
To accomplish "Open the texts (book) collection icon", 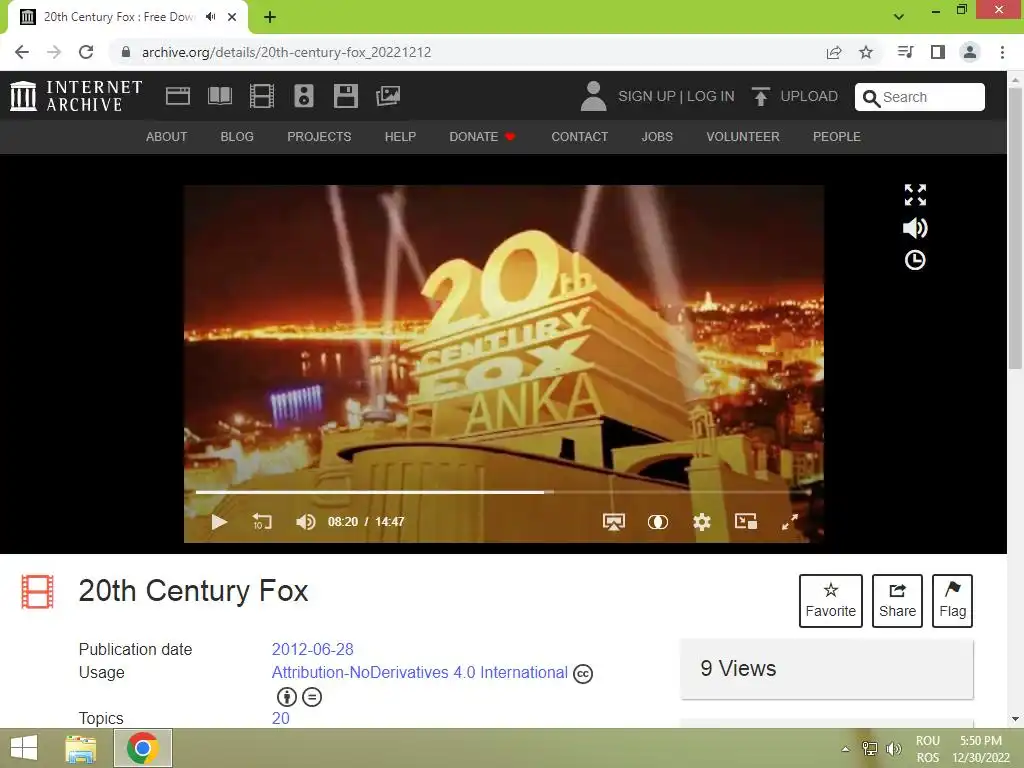I will coord(219,96).
